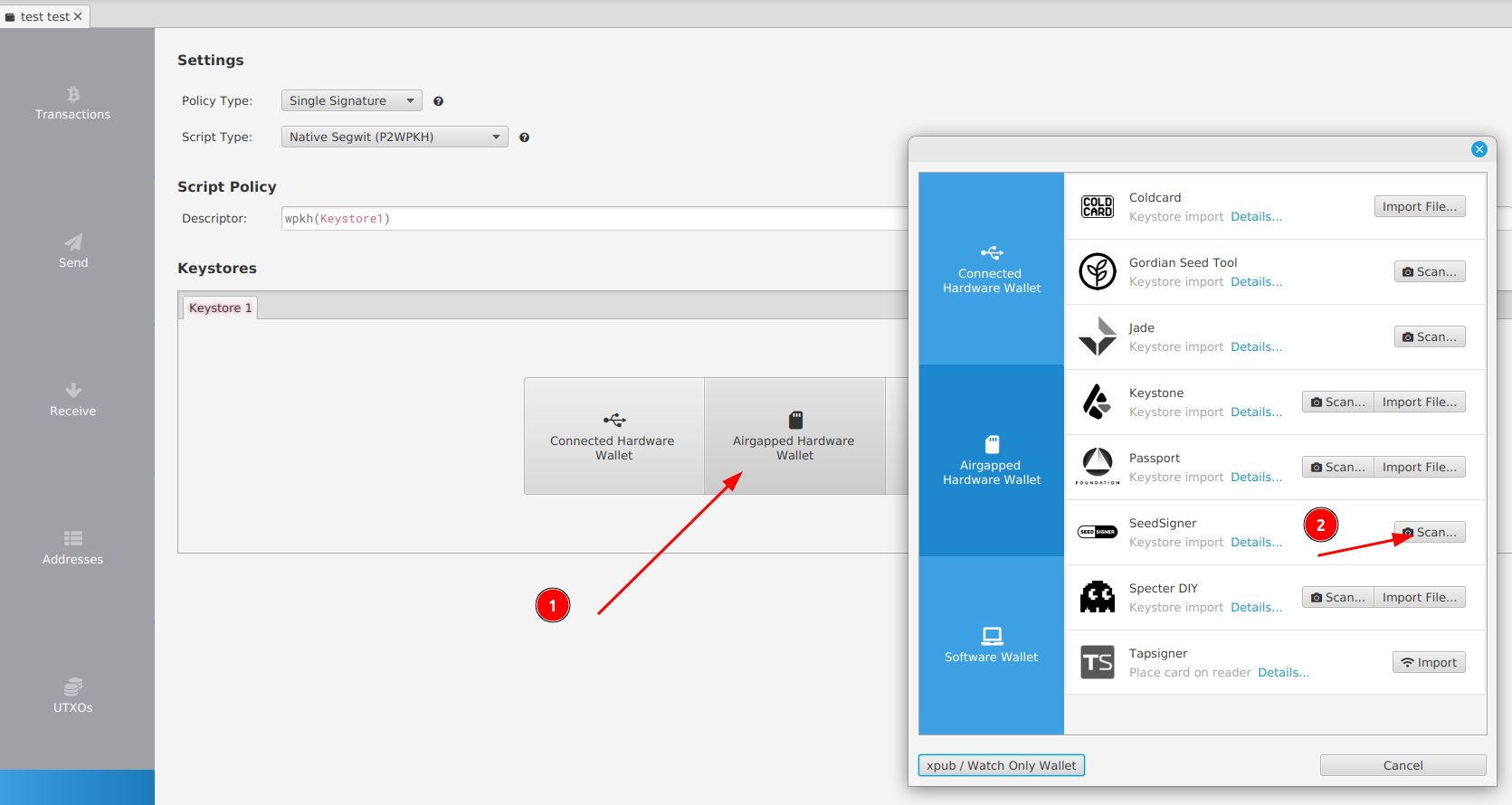Select the Keystore 1 tab
Screen dimensions: 1512x805
click(x=220, y=308)
